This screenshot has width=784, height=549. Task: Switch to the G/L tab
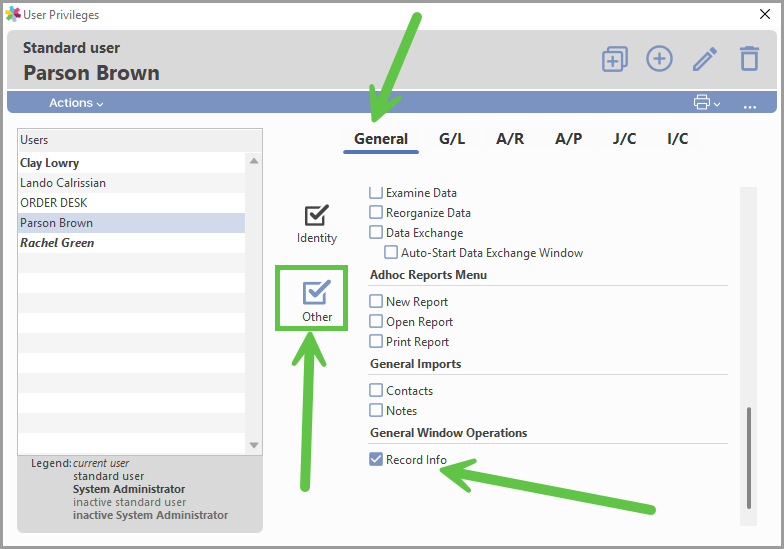coord(452,139)
